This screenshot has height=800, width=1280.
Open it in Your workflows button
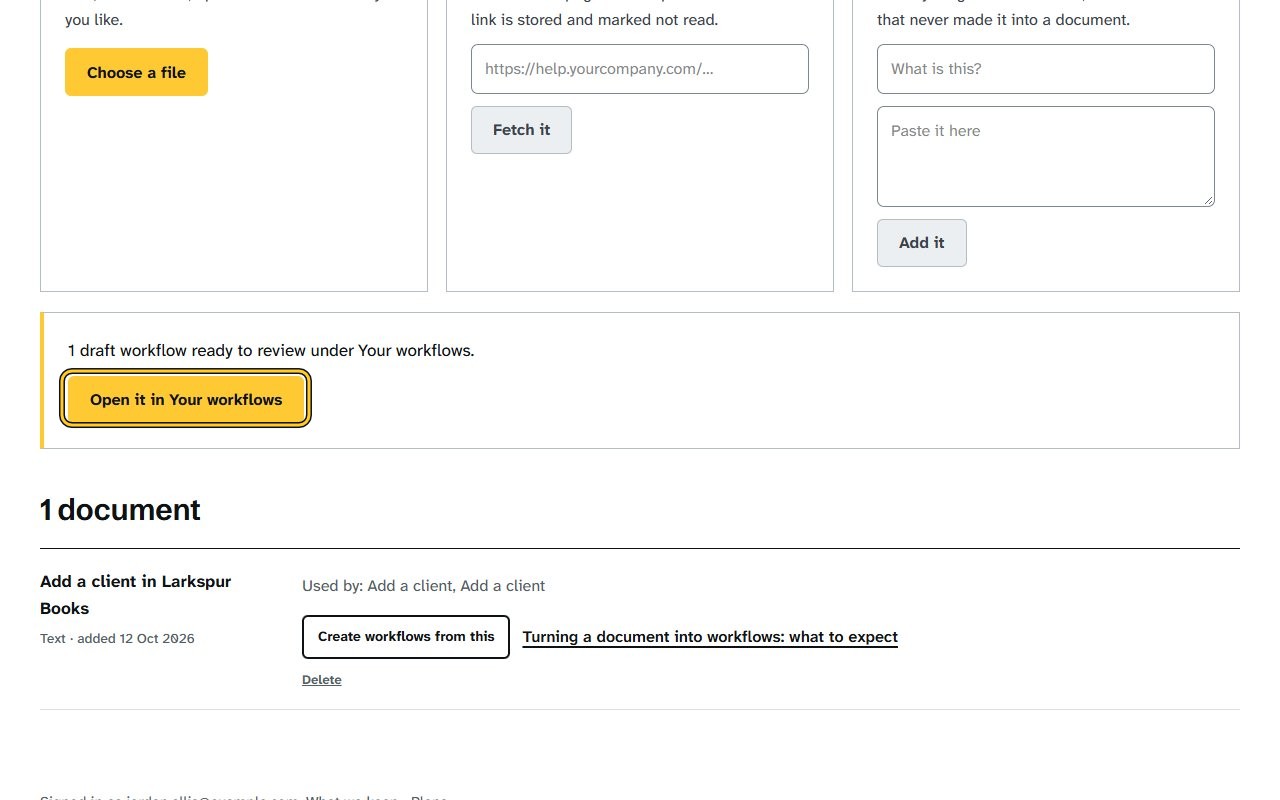click(186, 399)
